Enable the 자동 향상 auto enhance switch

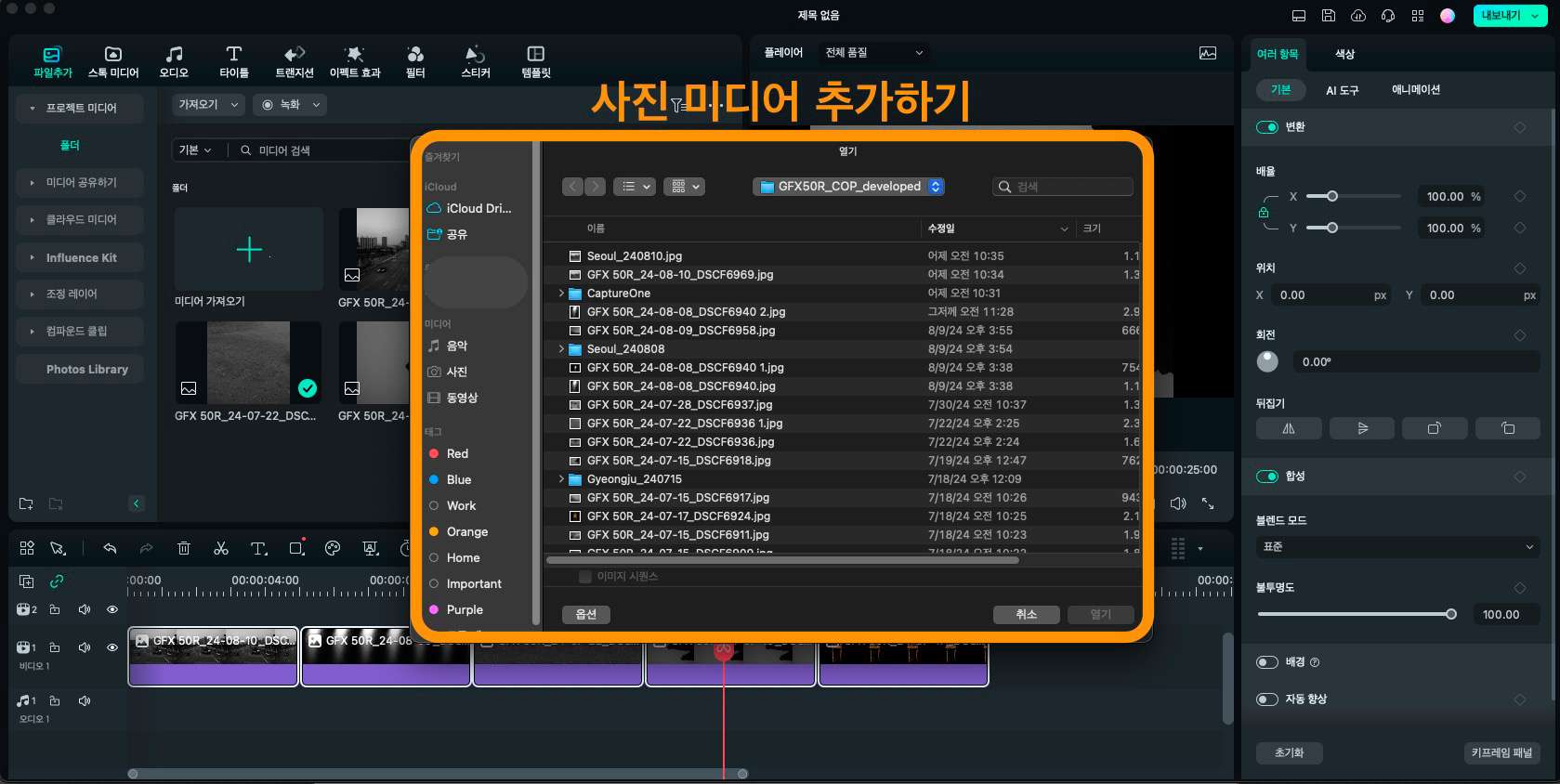click(1267, 699)
